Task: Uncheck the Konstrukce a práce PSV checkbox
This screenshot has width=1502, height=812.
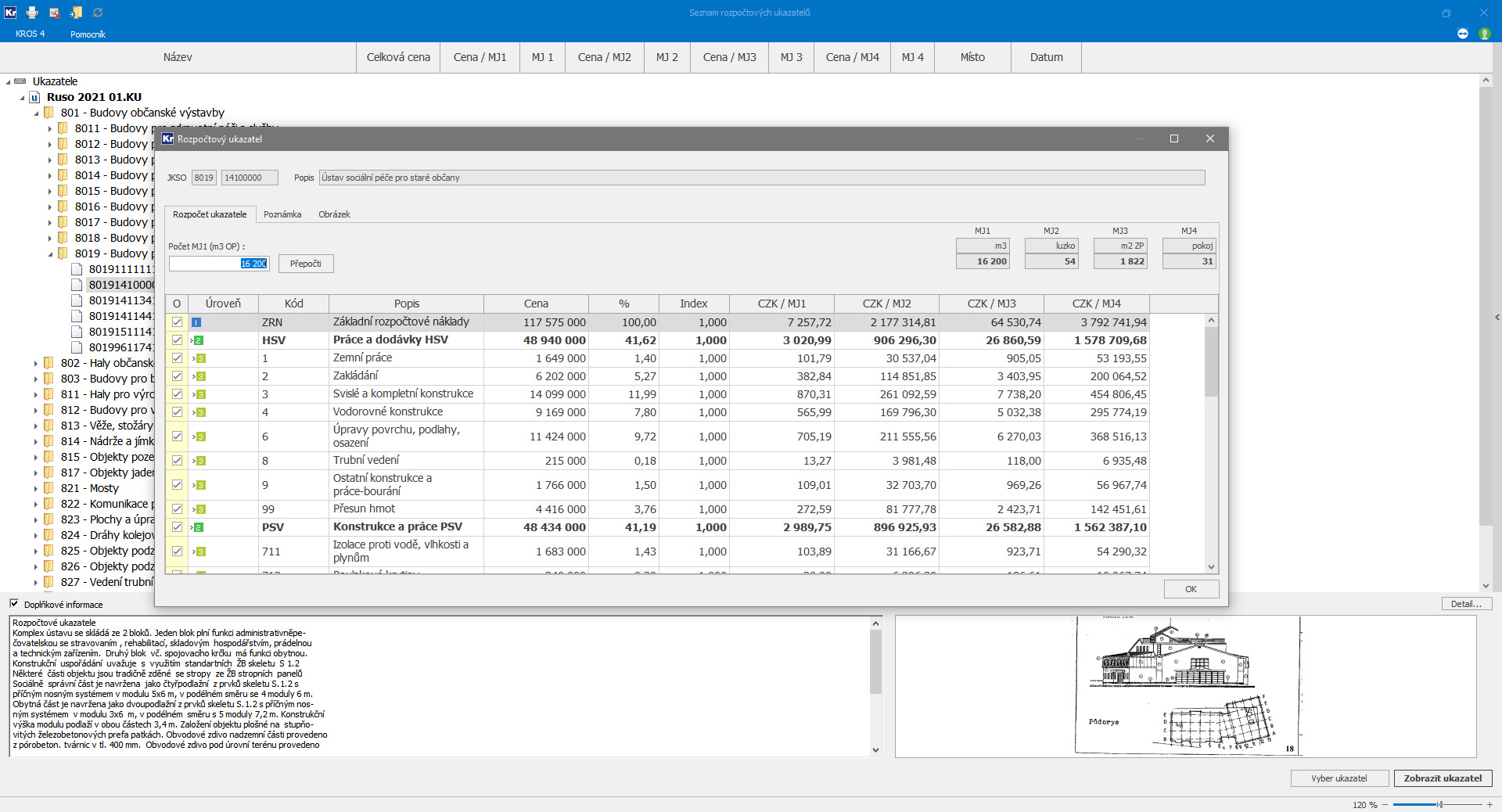Action: point(177,527)
